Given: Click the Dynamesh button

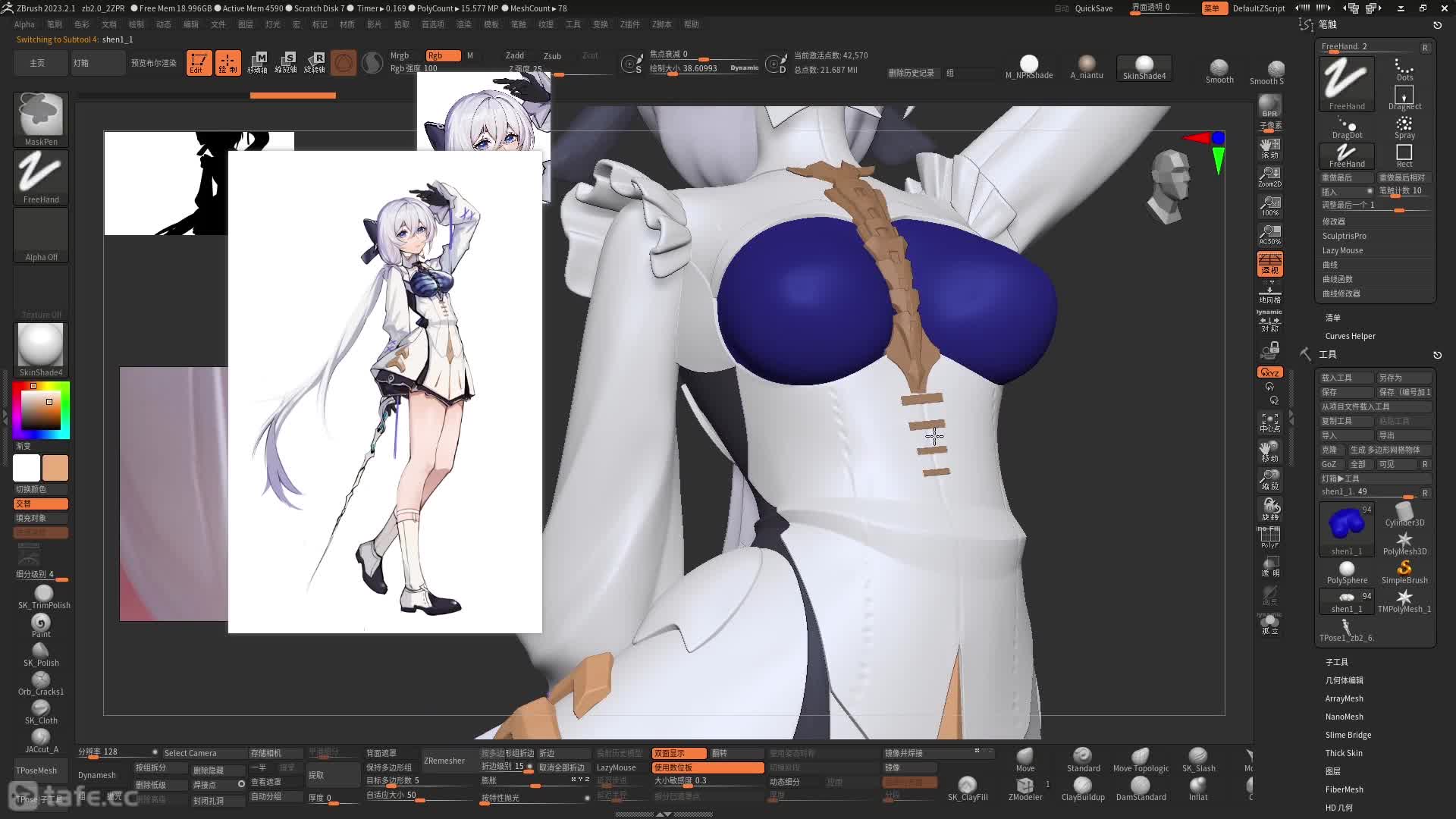Looking at the screenshot, I should pyautogui.click(x=97, y=775).
